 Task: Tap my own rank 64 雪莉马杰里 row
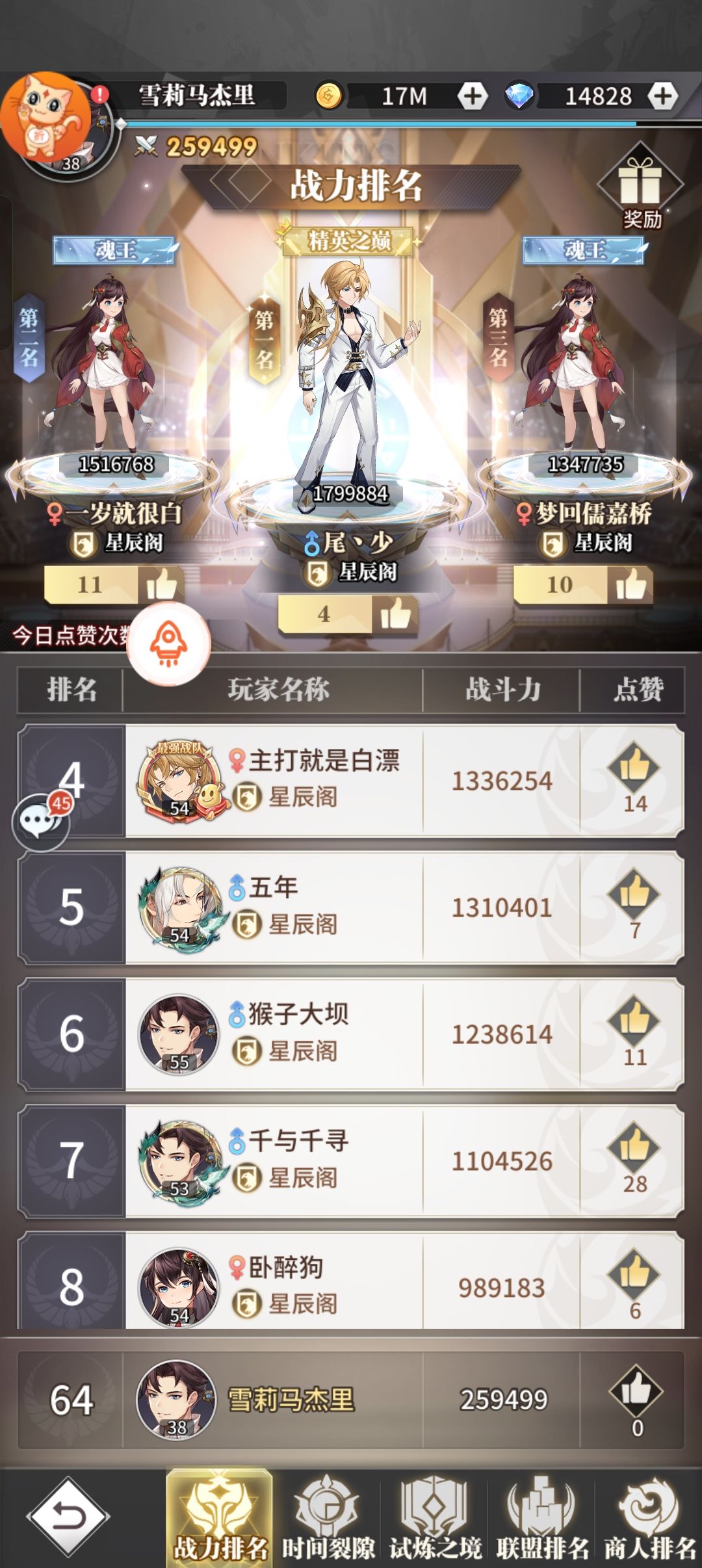pos(351,1399)
